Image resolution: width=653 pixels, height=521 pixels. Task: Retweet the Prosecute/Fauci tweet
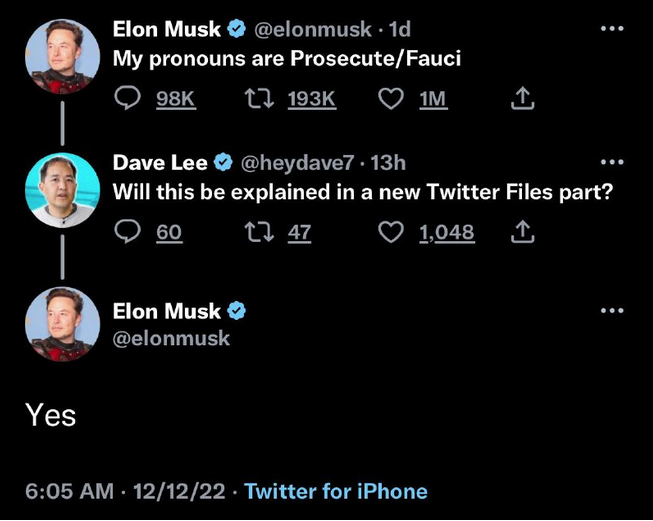point(259,99)
